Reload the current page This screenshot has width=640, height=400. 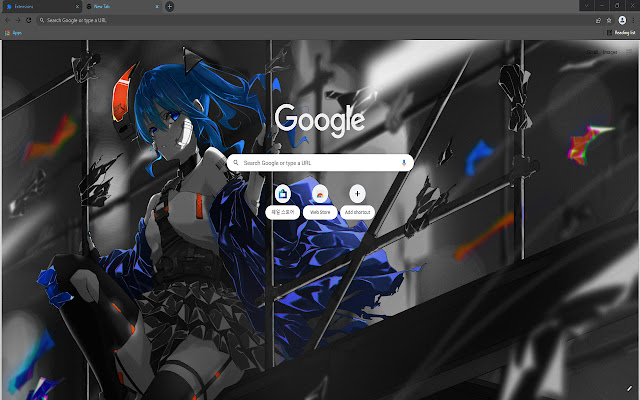pyautogui.click(x=29, y=20)
